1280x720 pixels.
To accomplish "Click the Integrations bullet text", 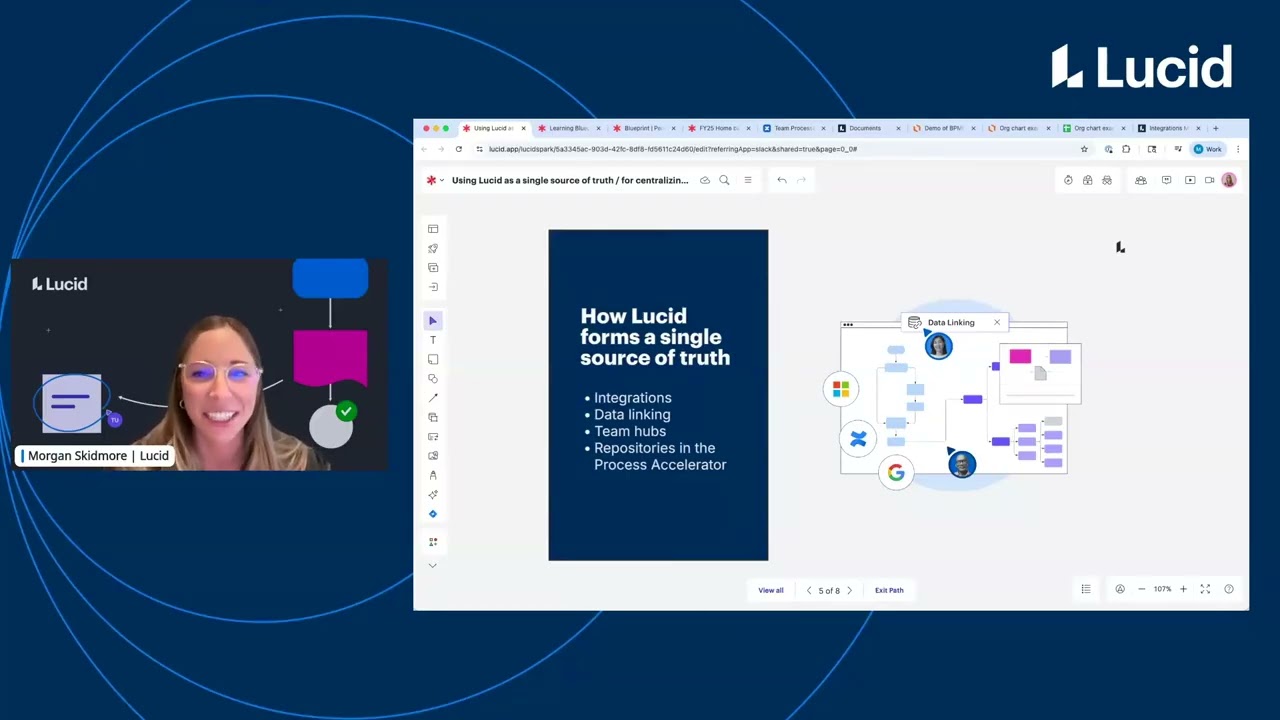I will pos(632,398).
